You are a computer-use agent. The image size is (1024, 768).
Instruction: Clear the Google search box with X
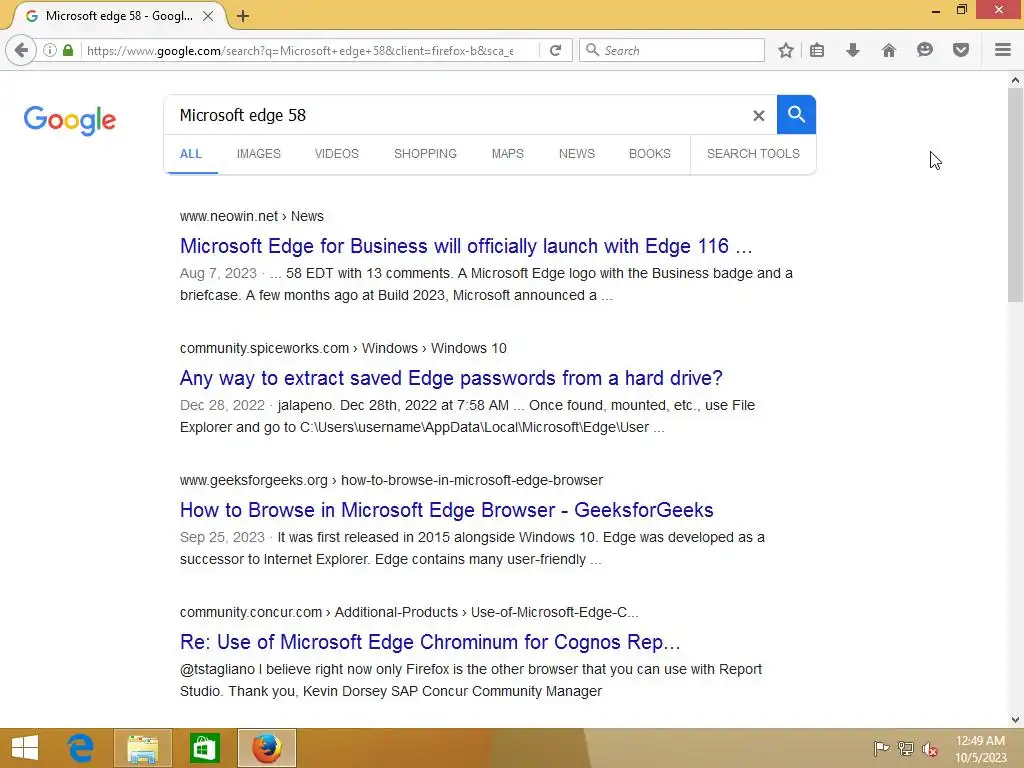(x=758, y=116)
